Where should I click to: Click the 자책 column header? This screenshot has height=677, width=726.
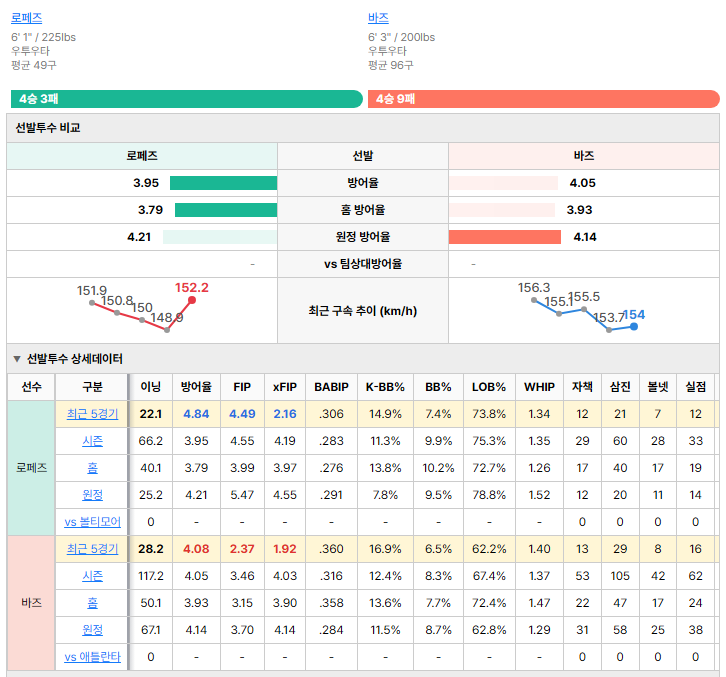[582, 387]
